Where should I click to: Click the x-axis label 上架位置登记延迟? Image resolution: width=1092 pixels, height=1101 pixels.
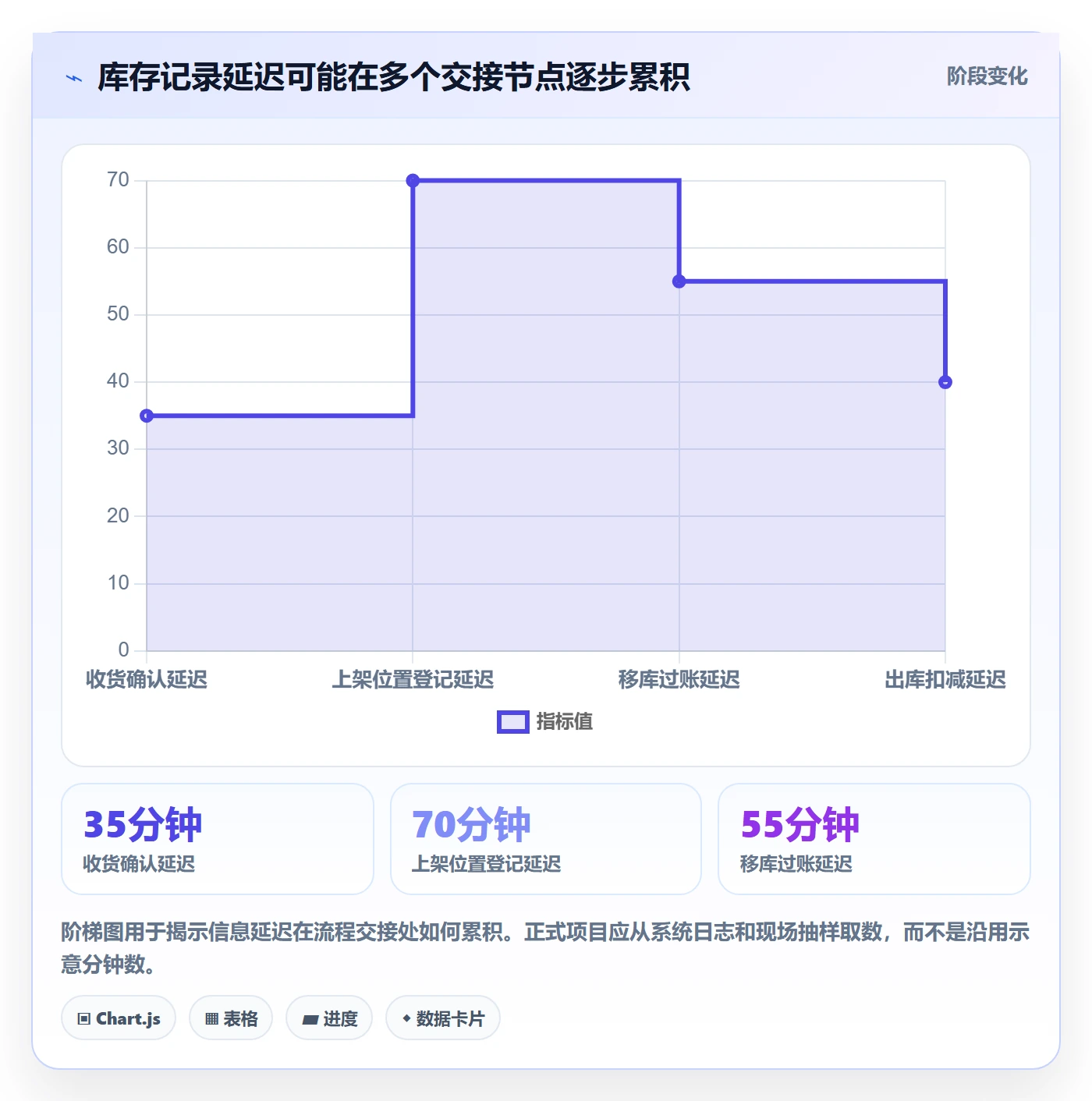point(413,680)
